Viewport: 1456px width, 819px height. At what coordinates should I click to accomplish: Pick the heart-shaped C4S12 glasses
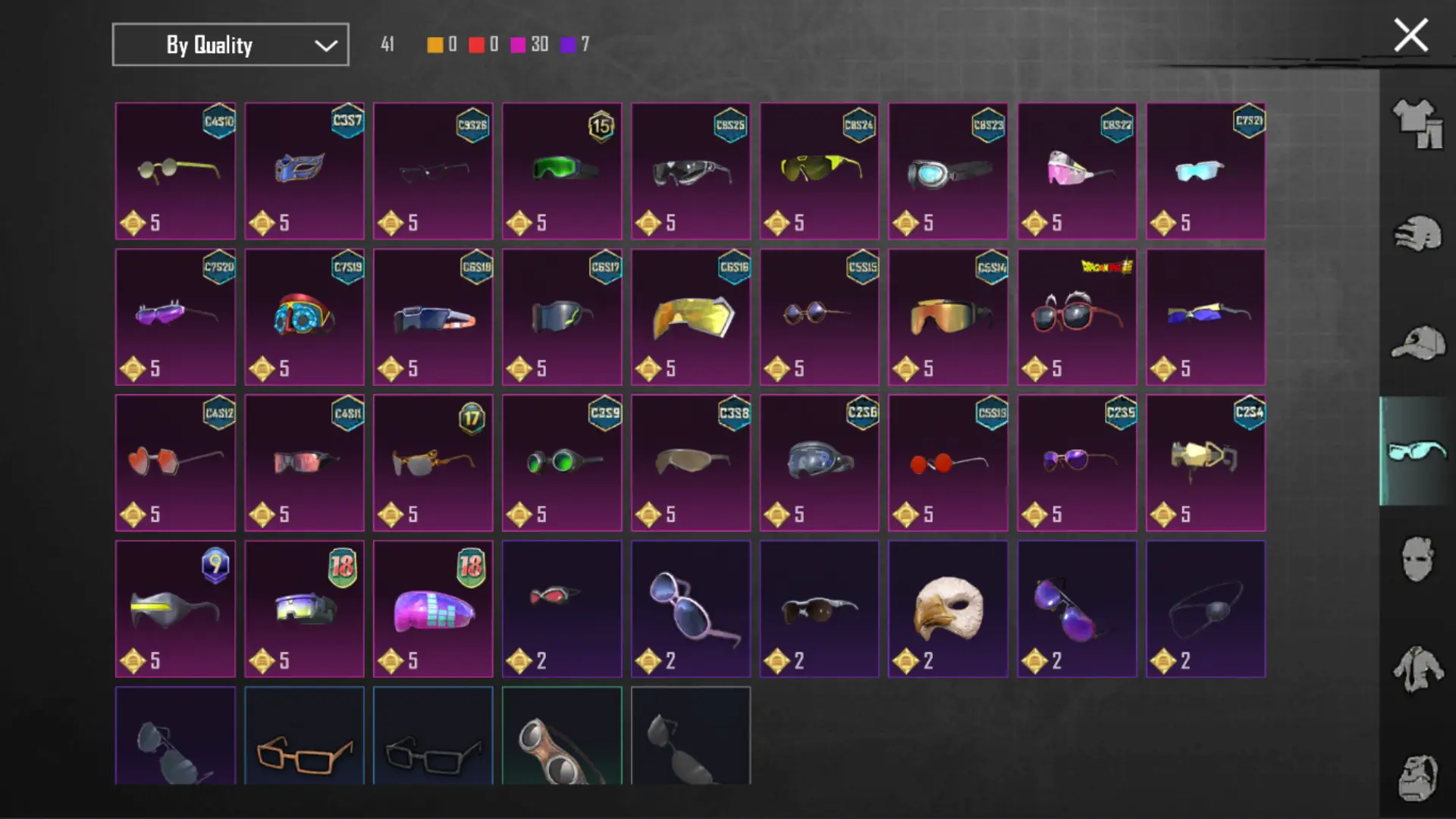(x=175, y=463)
